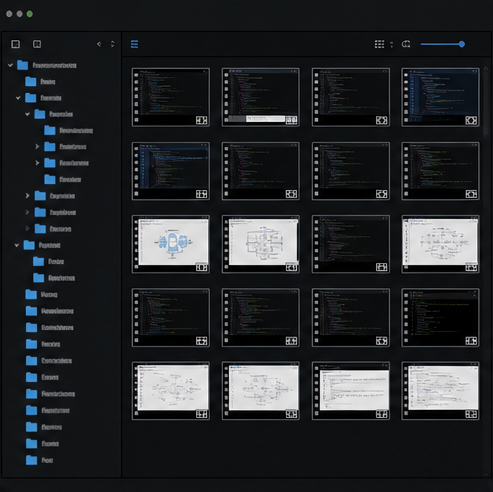The width and height of the screenshot is (493, 492).
Task: Click the leftmost square icon in sidebar header
Action: pos(16,44)
